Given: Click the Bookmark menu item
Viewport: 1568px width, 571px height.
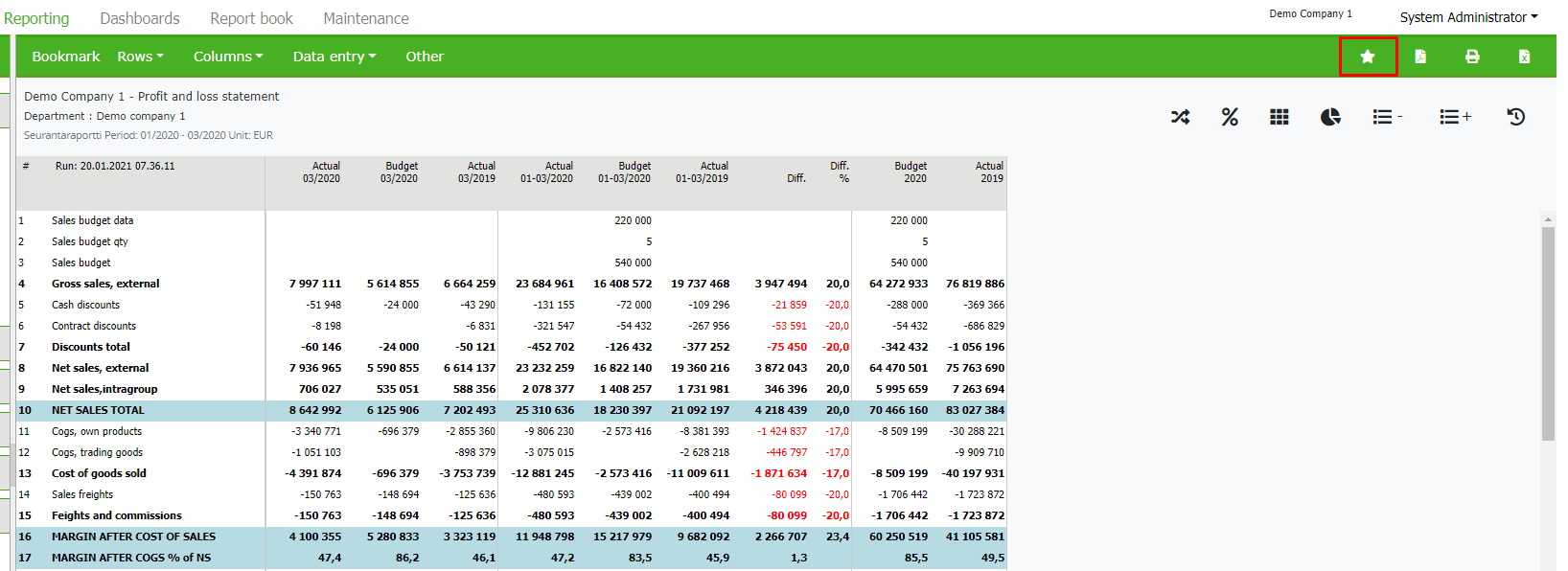Looking at the screenshot, I should (66, 57).
